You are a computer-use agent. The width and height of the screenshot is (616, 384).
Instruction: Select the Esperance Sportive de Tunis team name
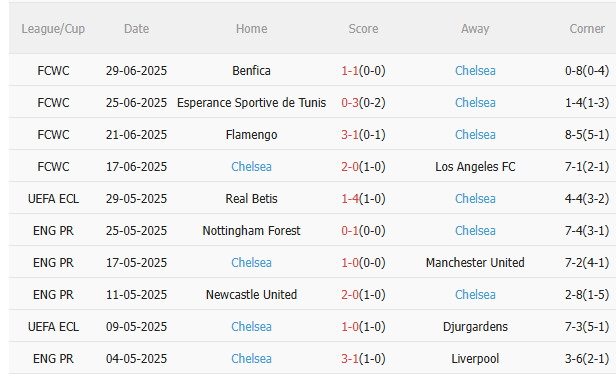coord(251,103)
